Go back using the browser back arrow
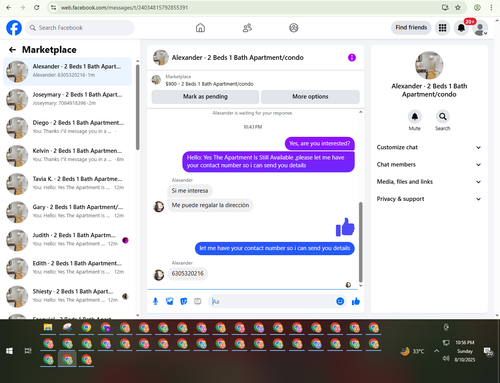This screenshot has height=383, width=500. coord(9,7)
